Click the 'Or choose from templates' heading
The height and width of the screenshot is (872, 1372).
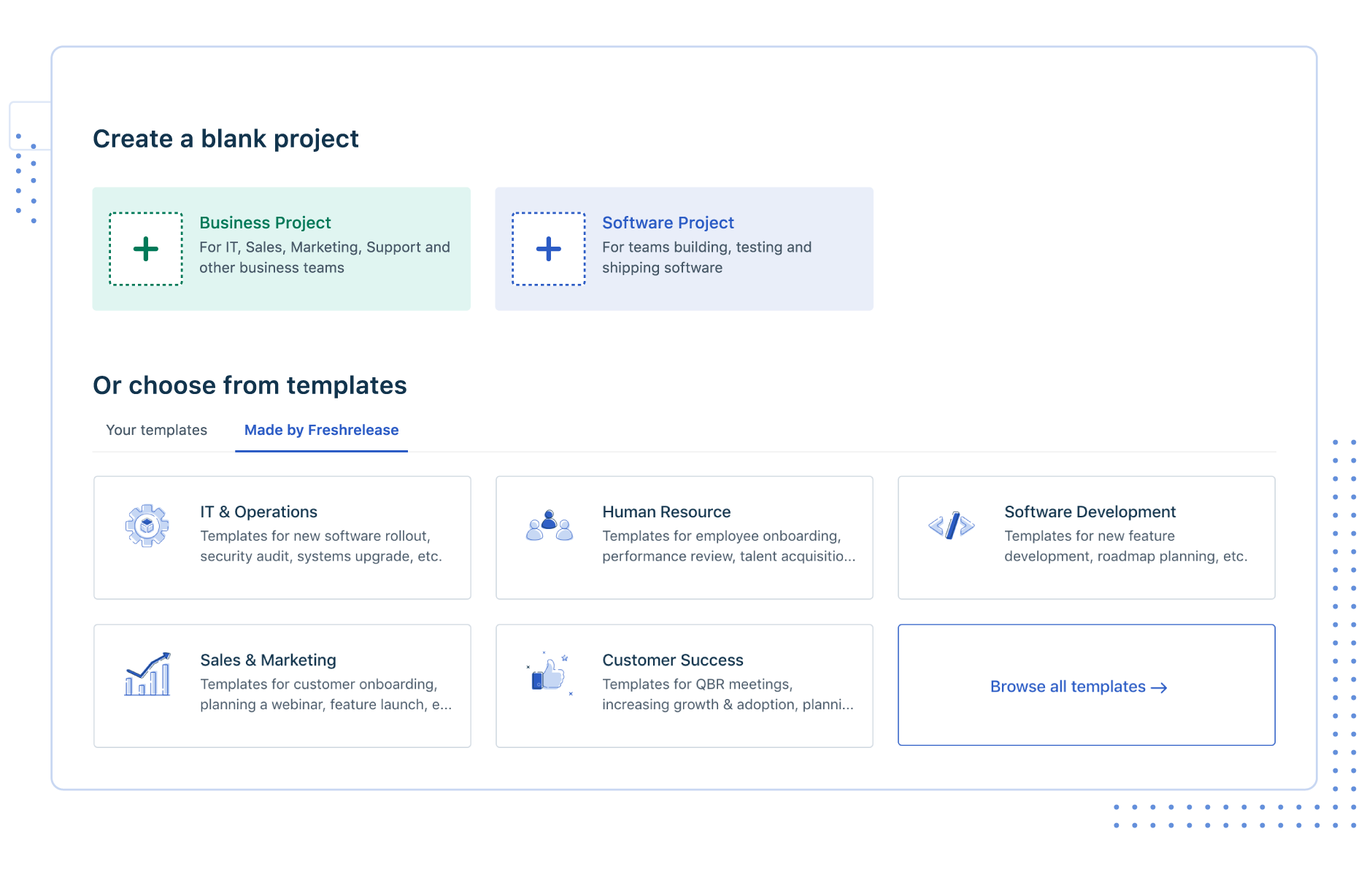coord(250,385)
